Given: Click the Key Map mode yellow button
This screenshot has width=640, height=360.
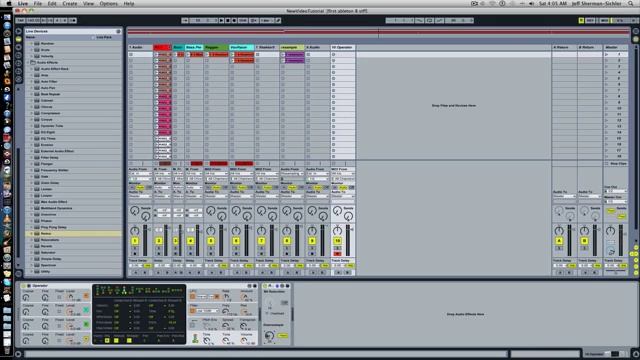Looking at the screenshot, I should pos(581,20).
